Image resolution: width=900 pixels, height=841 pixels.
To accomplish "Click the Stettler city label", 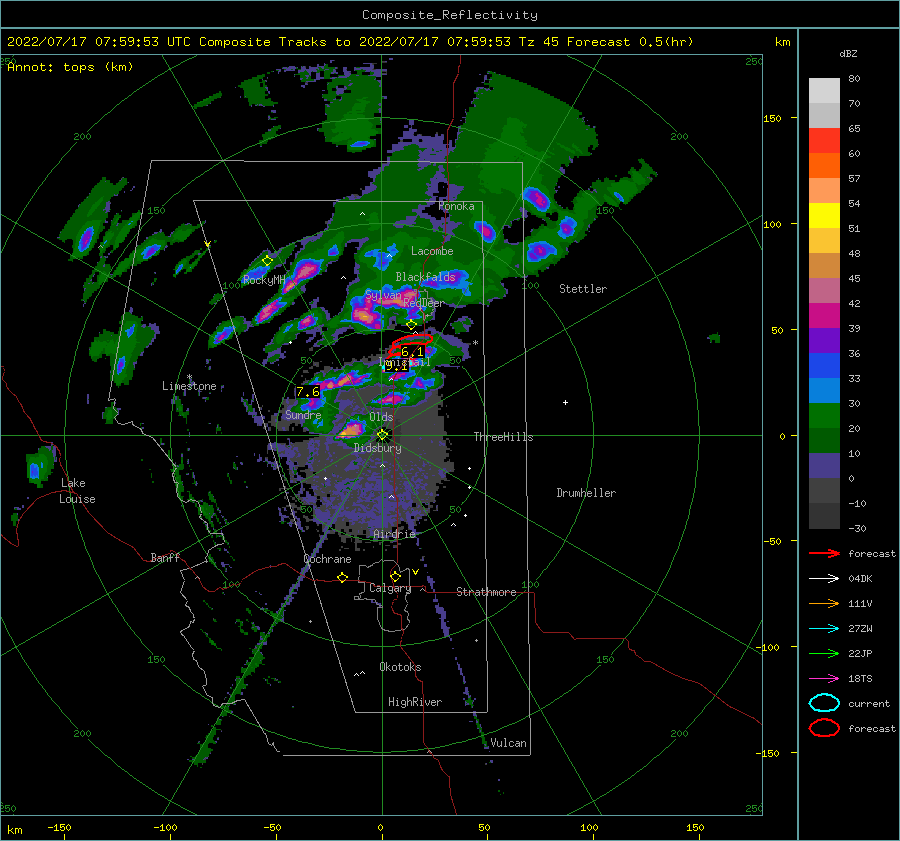I will [x=583, y=289].
